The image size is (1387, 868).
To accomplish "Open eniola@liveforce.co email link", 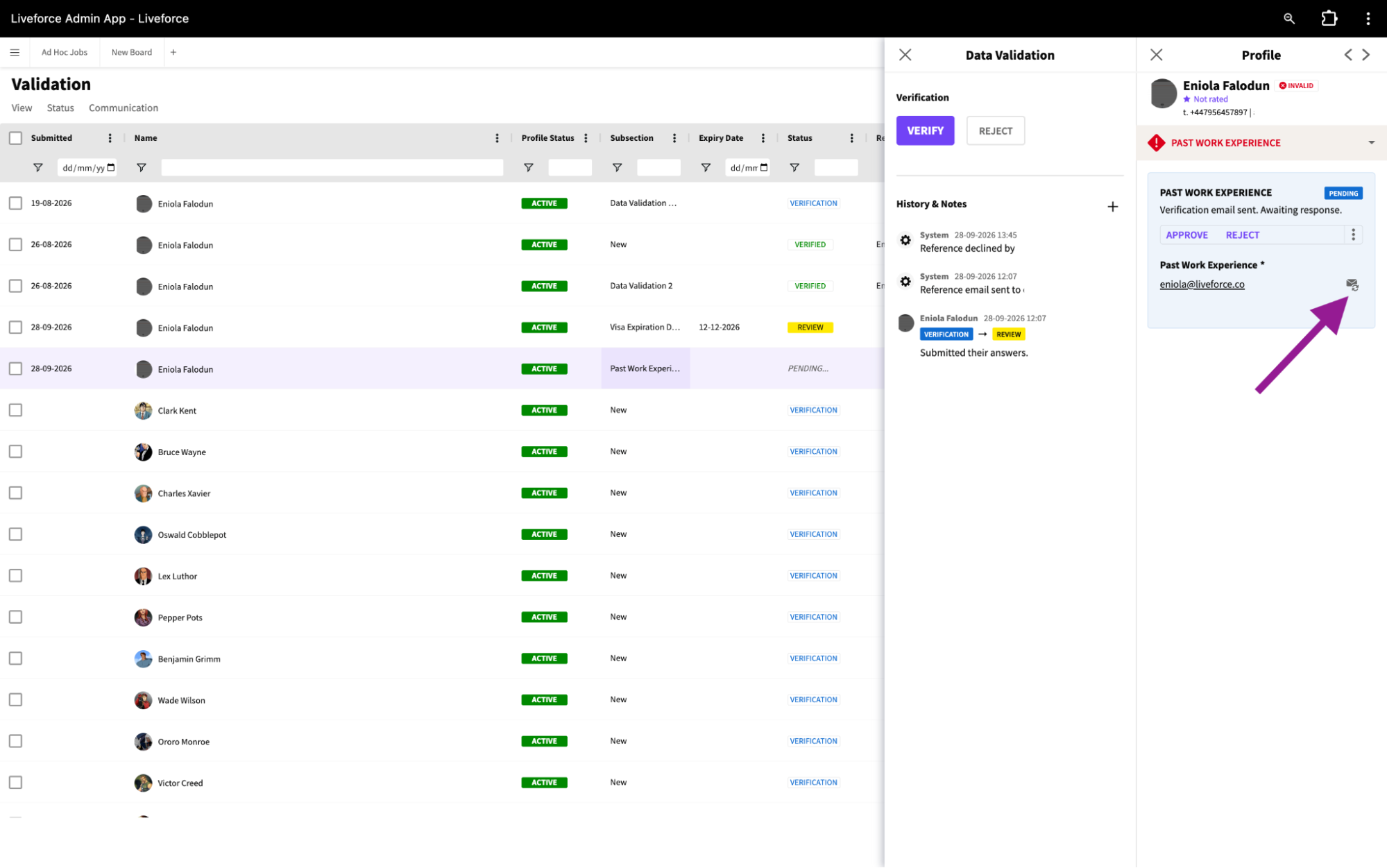I will 1202,284.
